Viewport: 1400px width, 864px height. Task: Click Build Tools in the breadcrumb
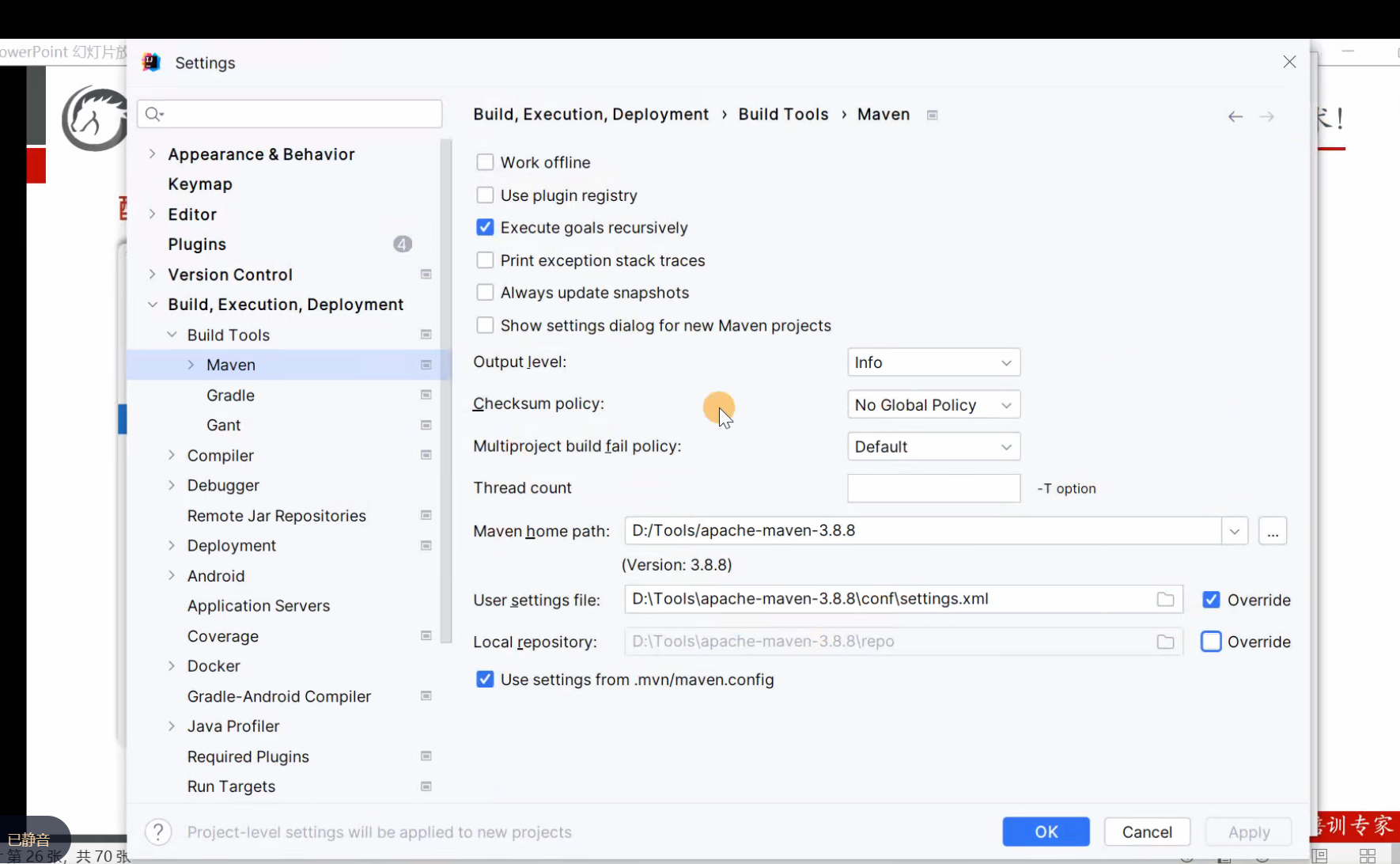point(783,115)
